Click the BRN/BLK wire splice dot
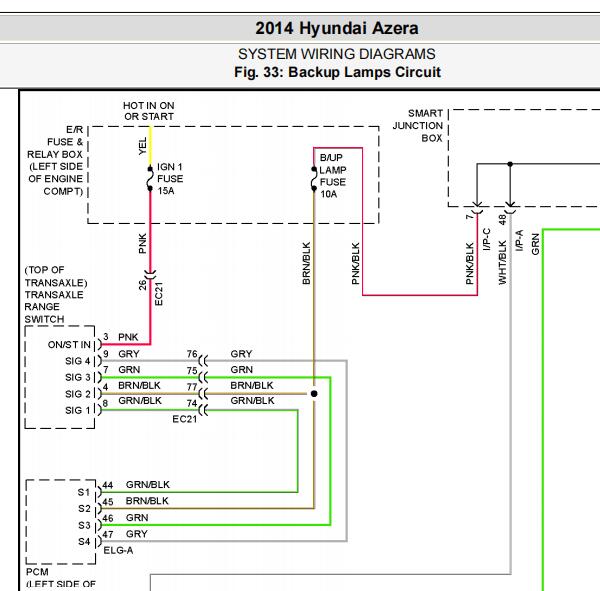This screenshot has width=600, height=591. coord(314,393)
